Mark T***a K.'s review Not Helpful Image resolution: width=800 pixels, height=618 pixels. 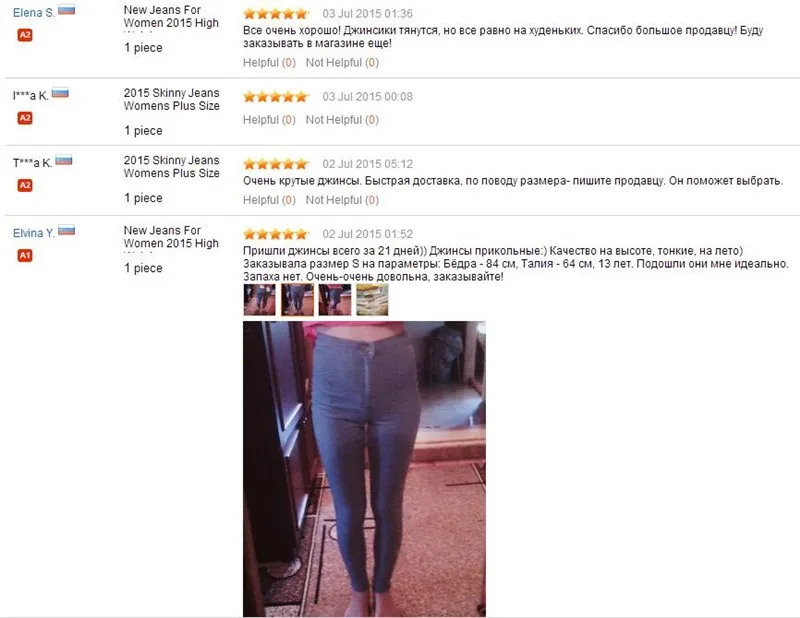click(342, 200)
